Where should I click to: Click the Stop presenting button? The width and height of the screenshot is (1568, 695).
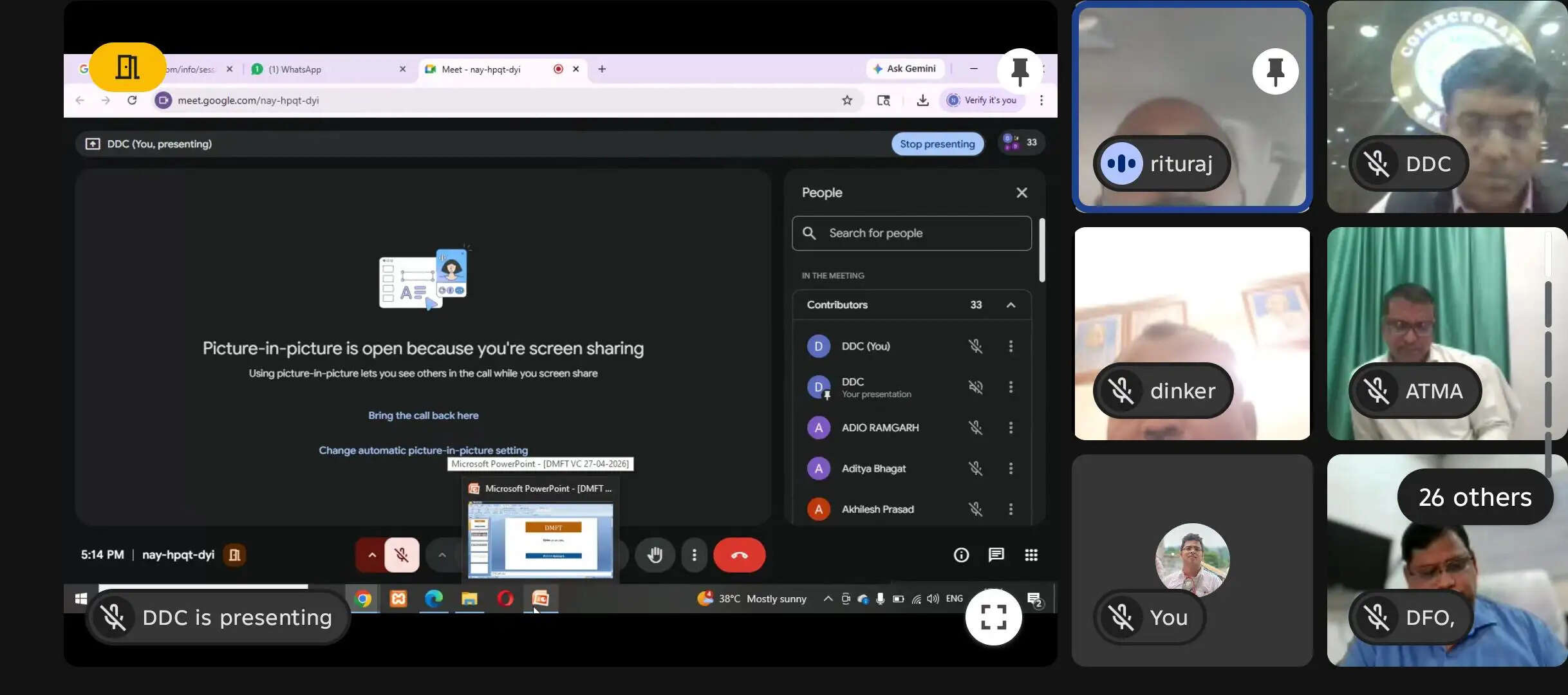pyautogui.click(x=937, y=144)
